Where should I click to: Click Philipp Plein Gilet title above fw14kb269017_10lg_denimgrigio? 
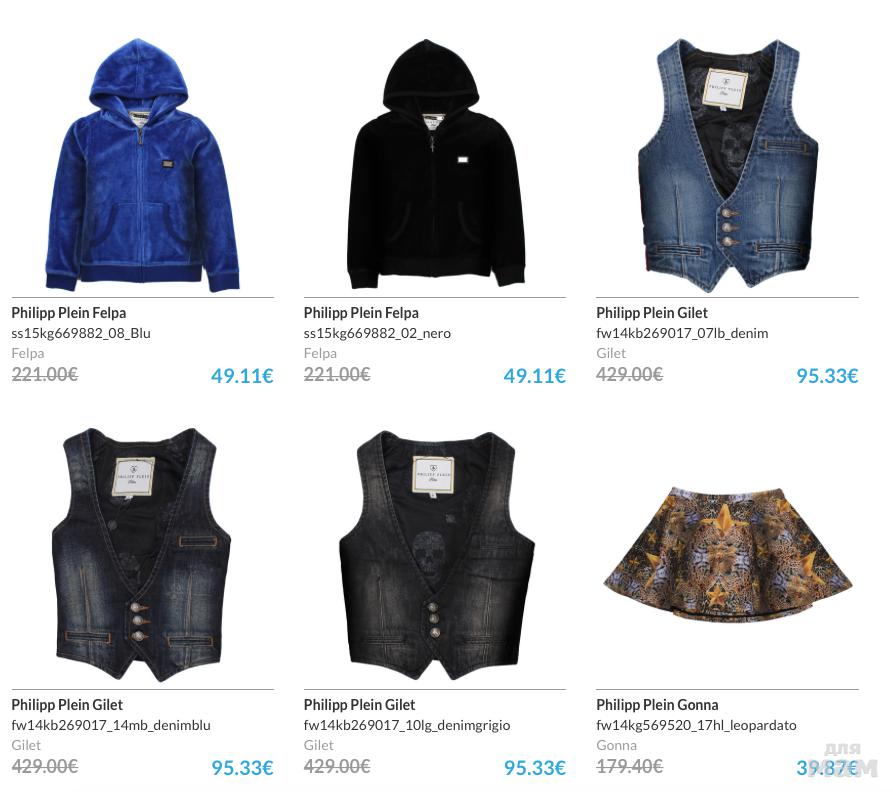click(359, 704)
